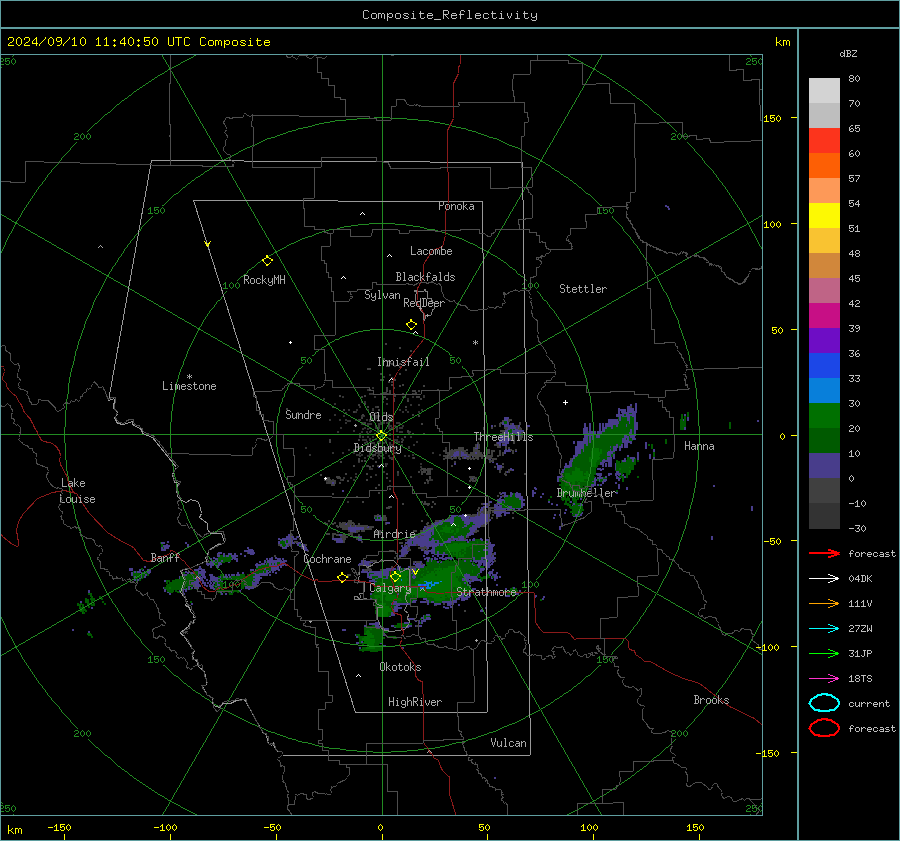Click yellow radar-center diamond at Didsbury
The image size is (900, 841).
(381, 436)
